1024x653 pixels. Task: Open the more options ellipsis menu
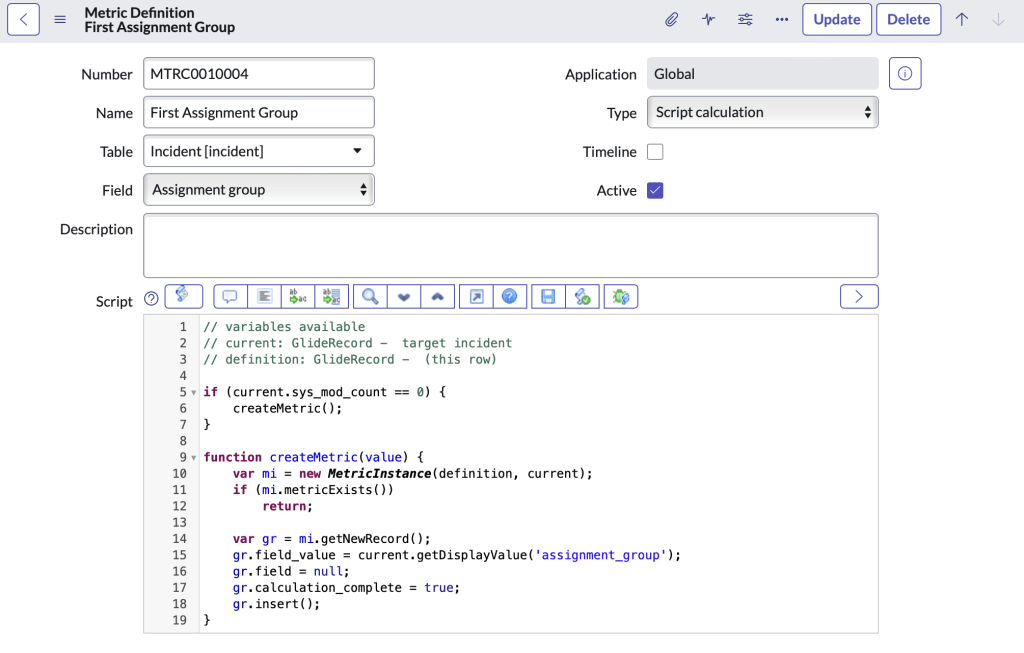tap(782, 20)
